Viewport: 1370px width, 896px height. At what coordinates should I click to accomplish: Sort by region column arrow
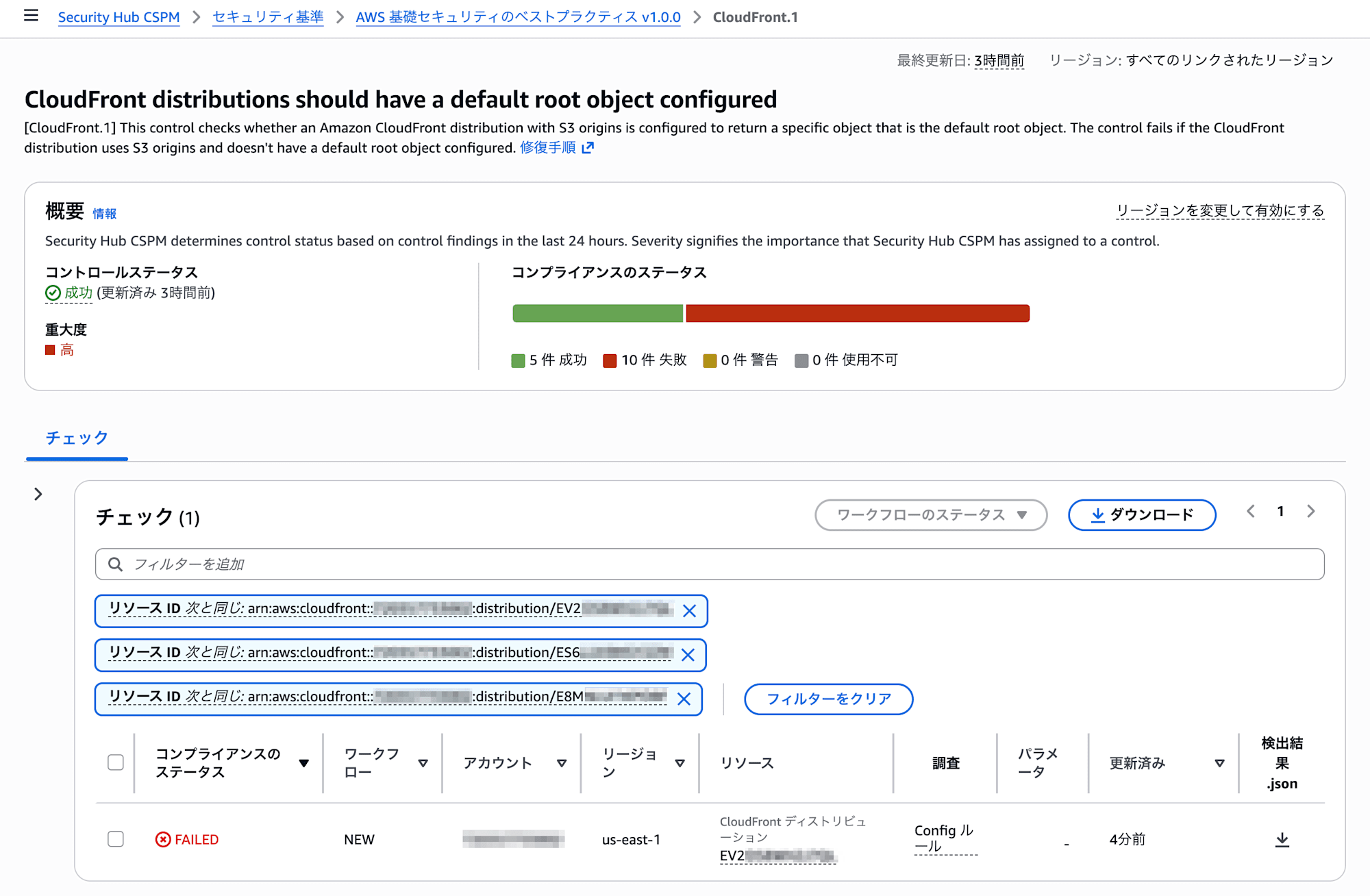point(680,763)
